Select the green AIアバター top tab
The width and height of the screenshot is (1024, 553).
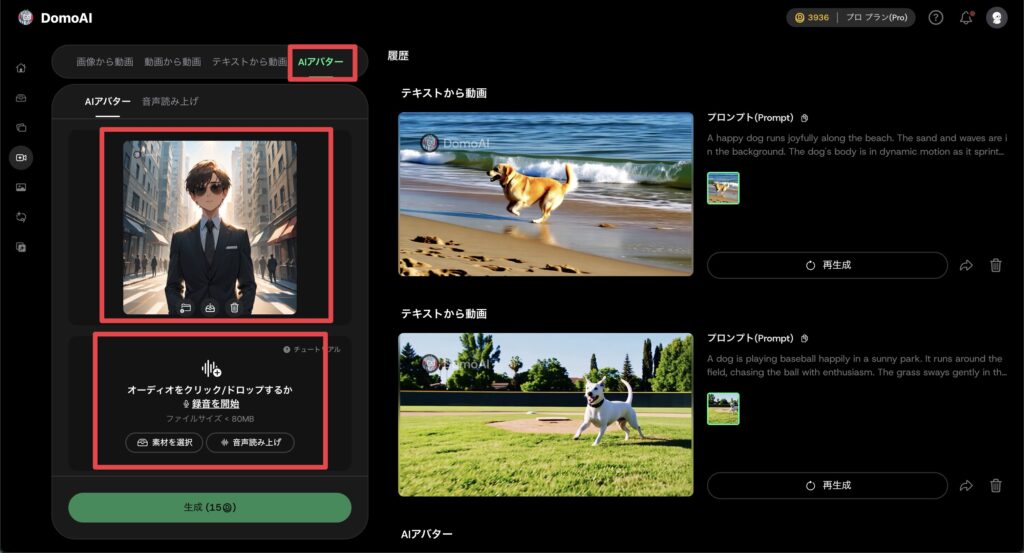pyautogui.click(x=321, y=62)
